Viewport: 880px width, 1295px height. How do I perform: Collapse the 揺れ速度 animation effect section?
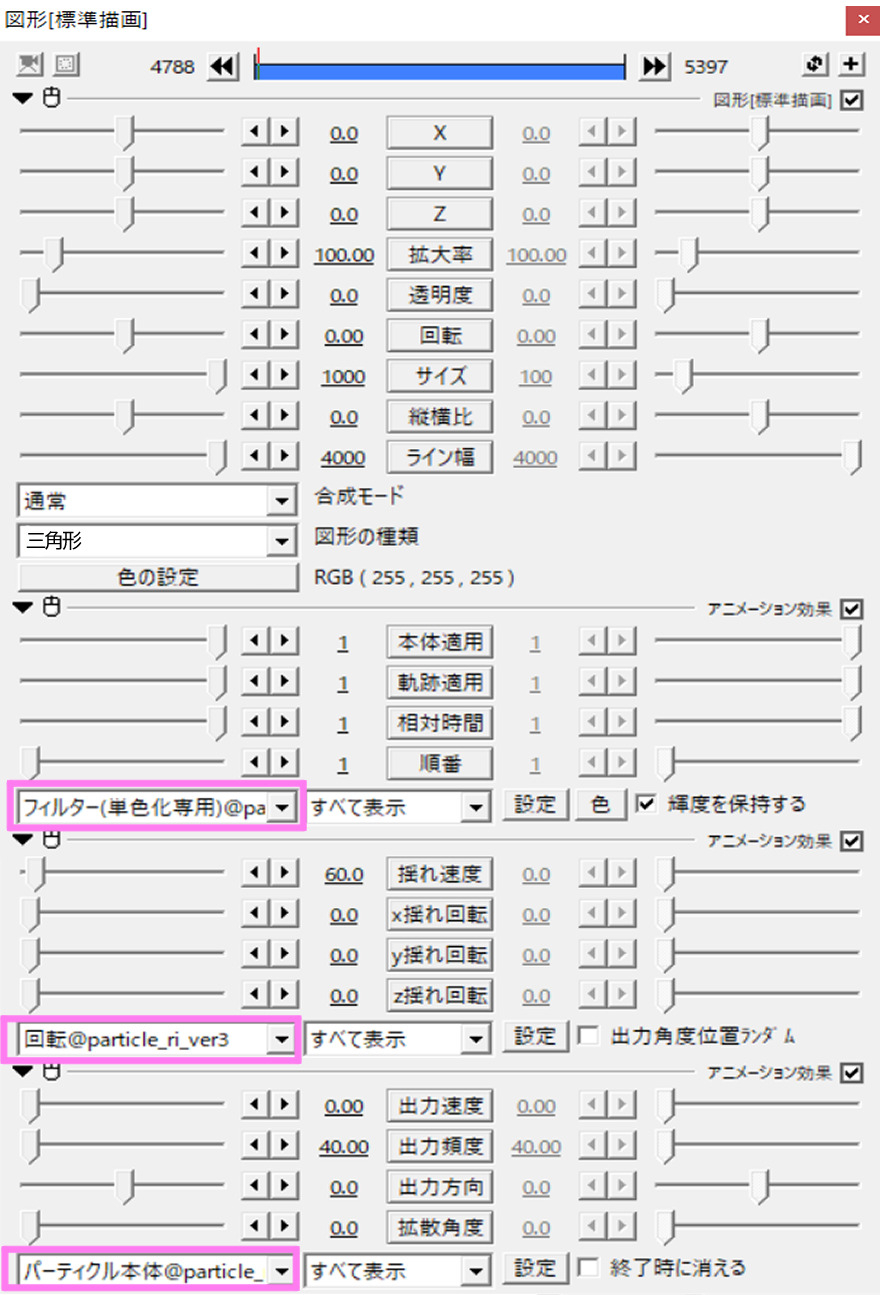[25, 839]
